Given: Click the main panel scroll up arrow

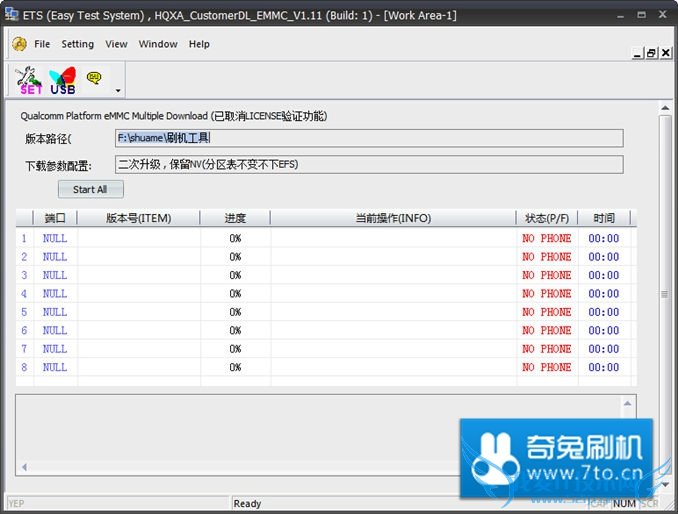Looking at the screenshot, I should click(665, 108).
